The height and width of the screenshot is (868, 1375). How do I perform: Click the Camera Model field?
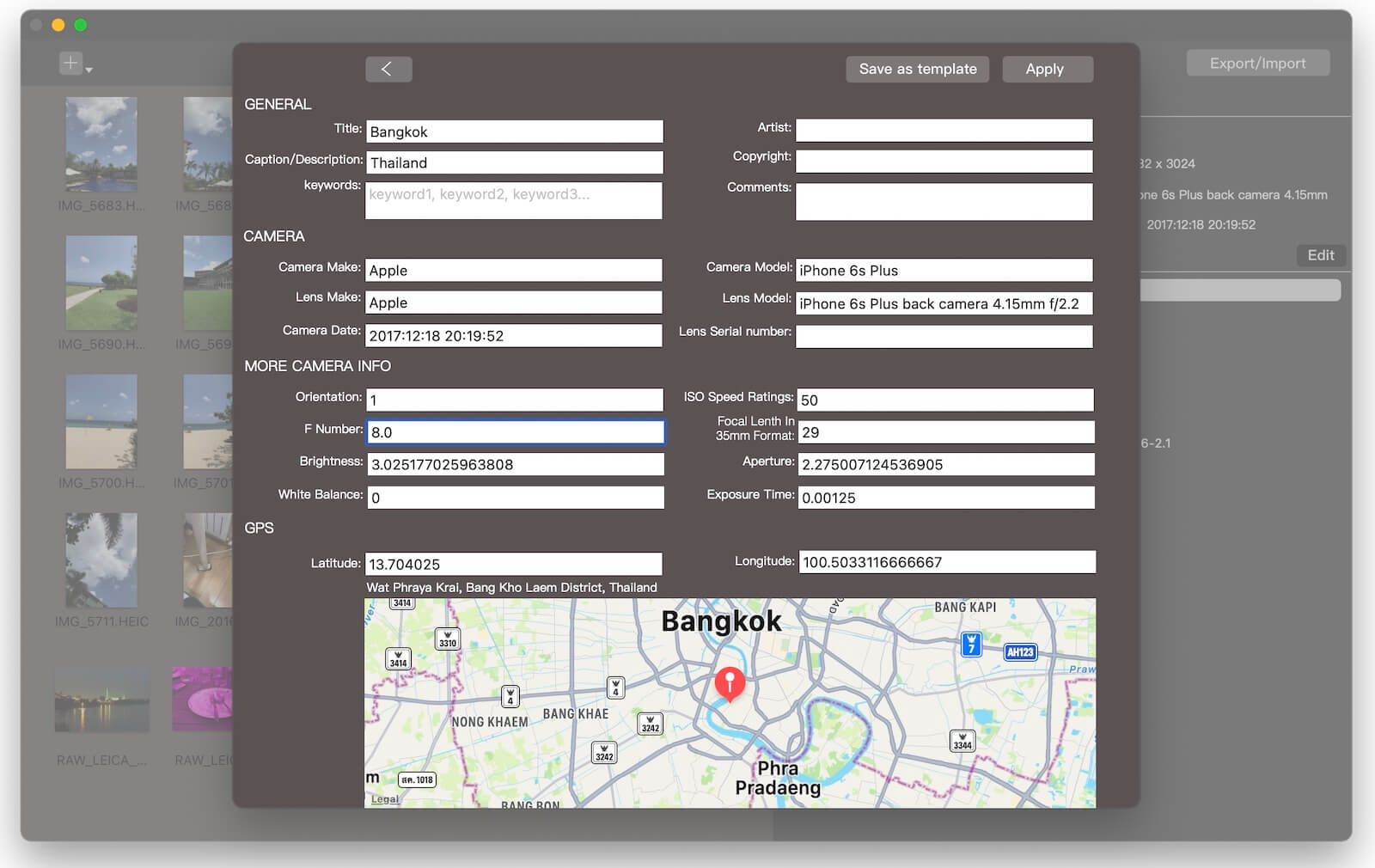point(944,271)
